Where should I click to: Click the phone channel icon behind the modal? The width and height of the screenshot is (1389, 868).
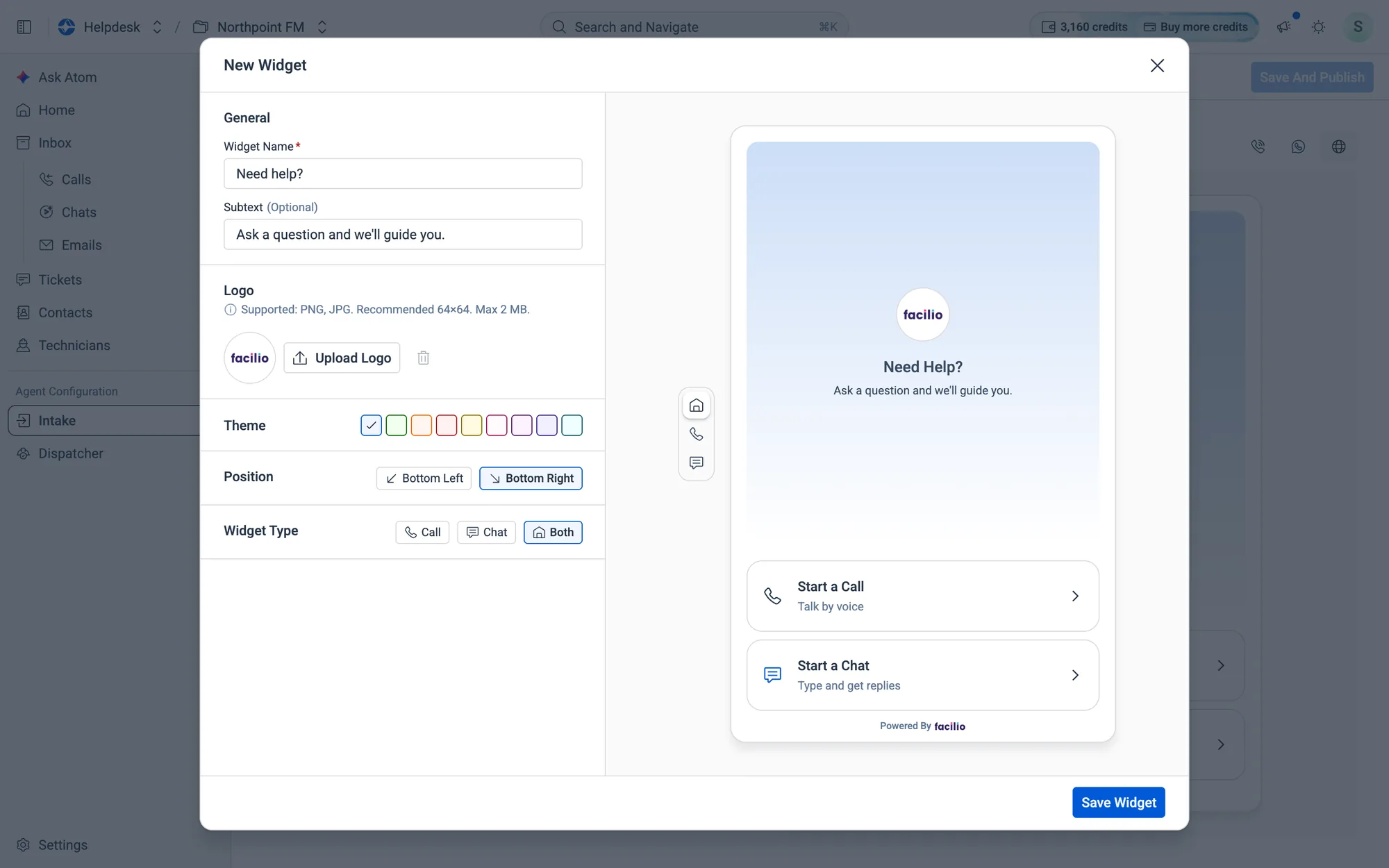[x=1258, y=147]
